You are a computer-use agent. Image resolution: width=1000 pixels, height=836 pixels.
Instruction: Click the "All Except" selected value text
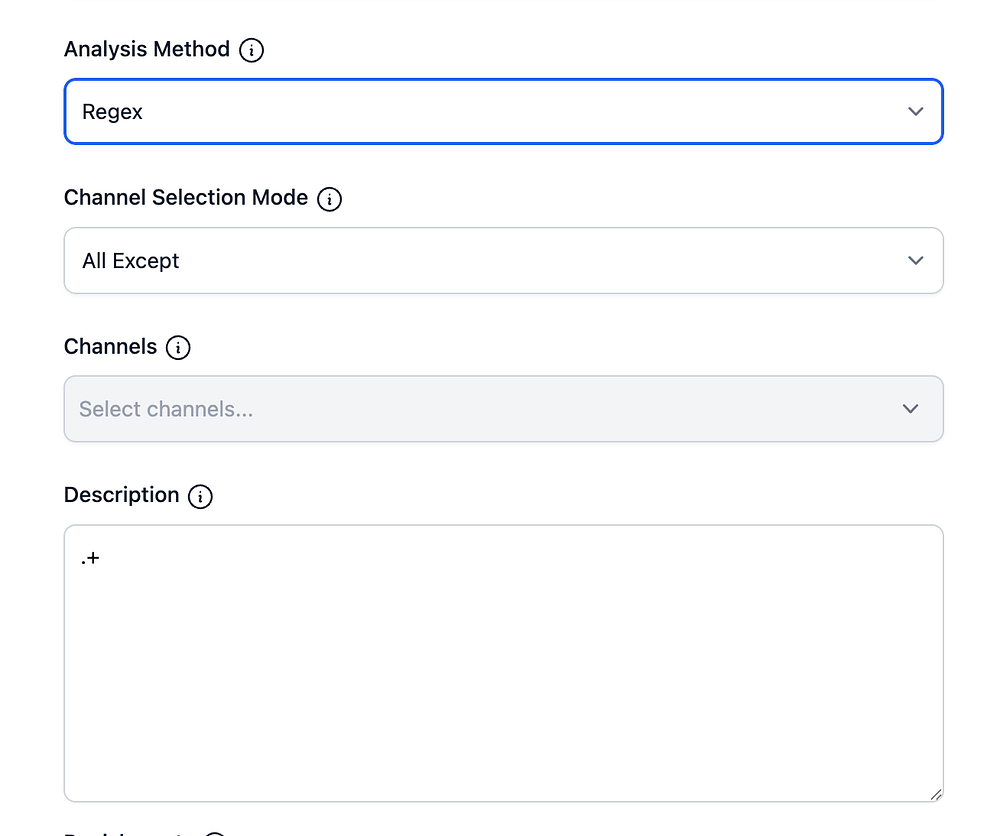(x=131, y=261)
